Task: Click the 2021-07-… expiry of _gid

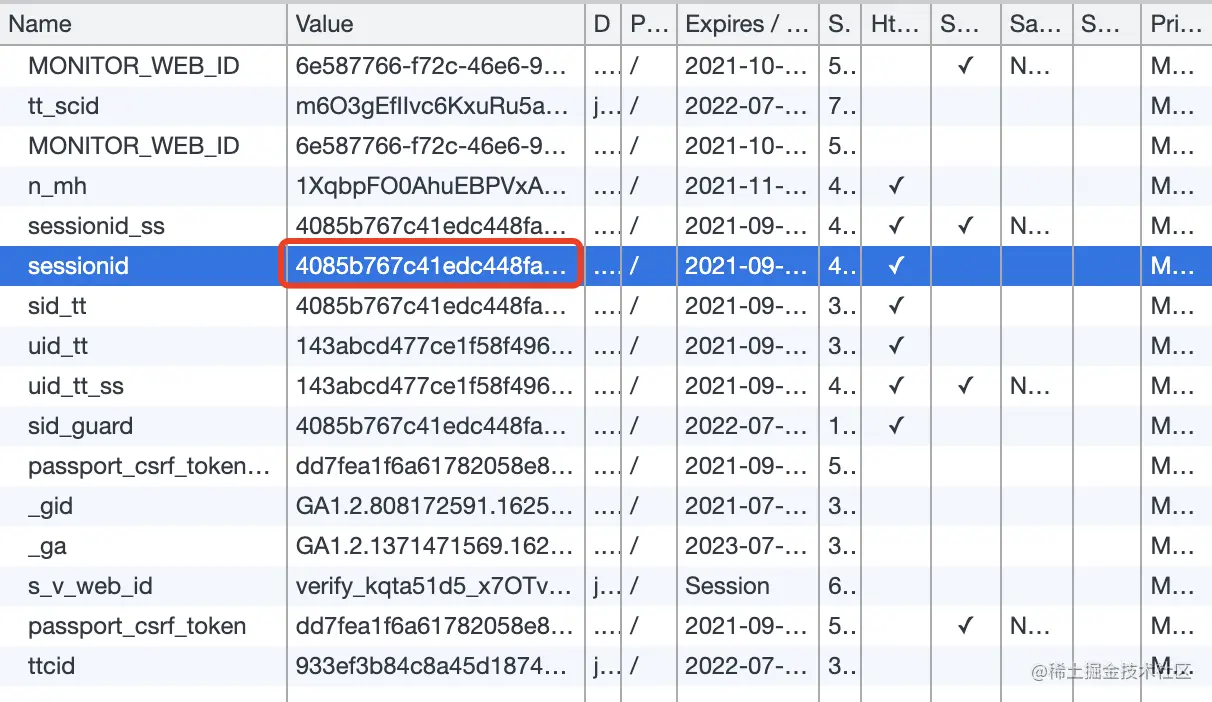Action: tap(746, 506)
